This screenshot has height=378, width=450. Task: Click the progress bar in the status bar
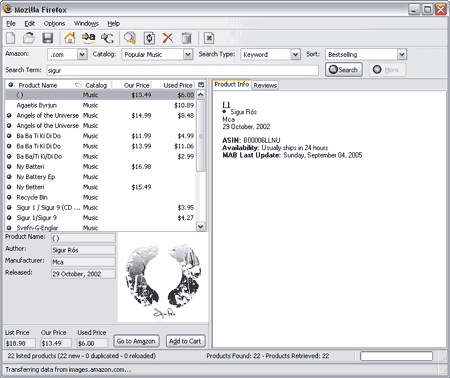pyautogui.click(x=396, y=356)
